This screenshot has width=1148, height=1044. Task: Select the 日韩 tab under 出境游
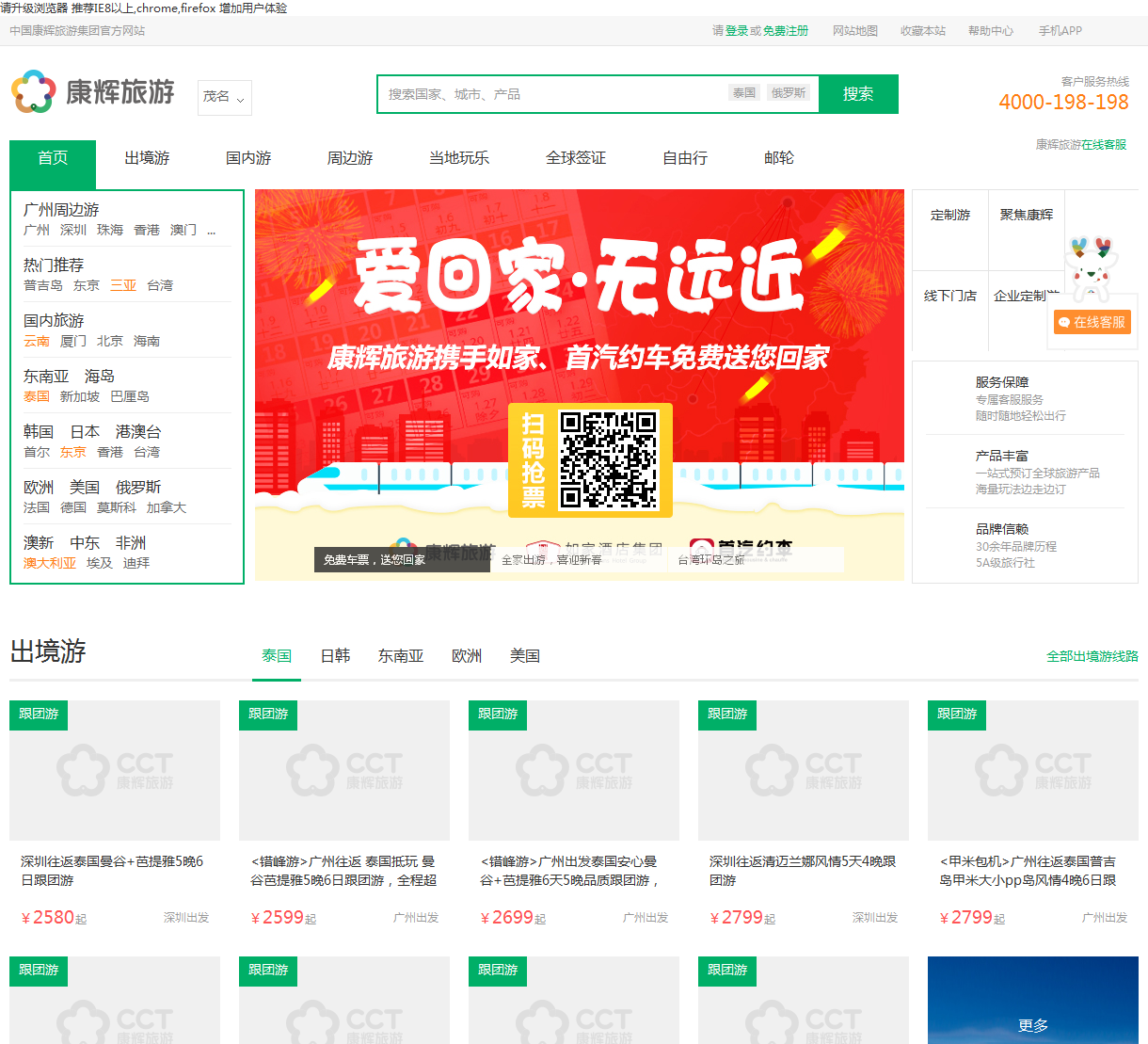(335, 656)
